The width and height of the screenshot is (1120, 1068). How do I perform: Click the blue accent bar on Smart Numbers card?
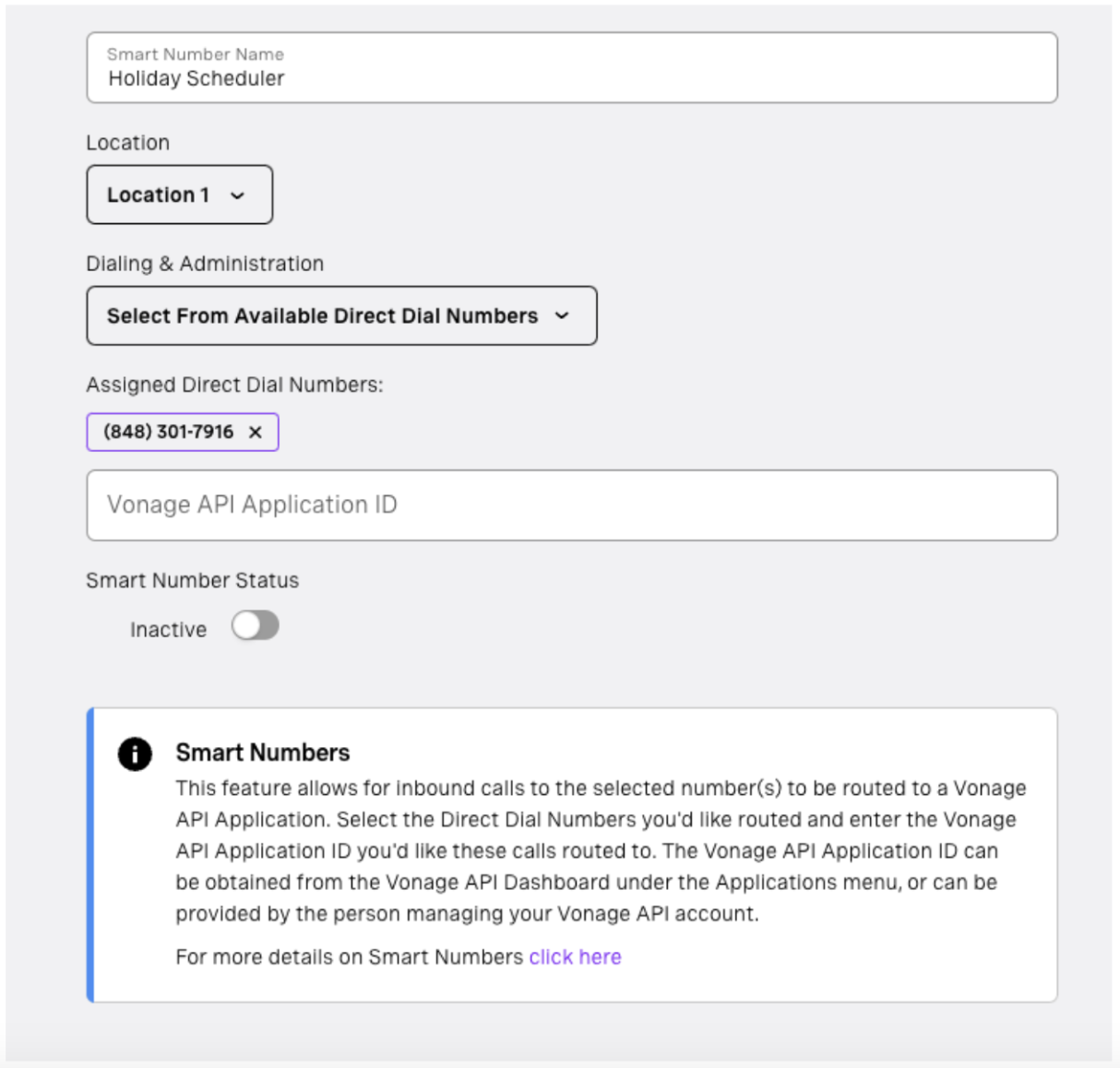click(89, 853)
